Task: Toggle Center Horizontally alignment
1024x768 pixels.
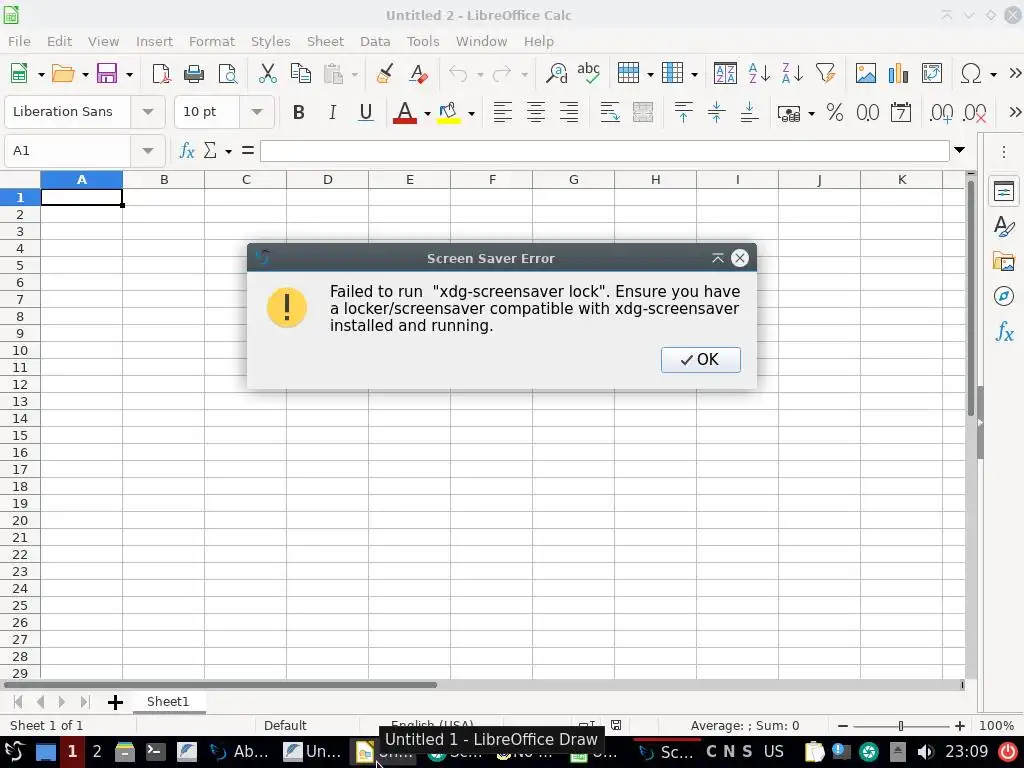Action: (536, 112)
